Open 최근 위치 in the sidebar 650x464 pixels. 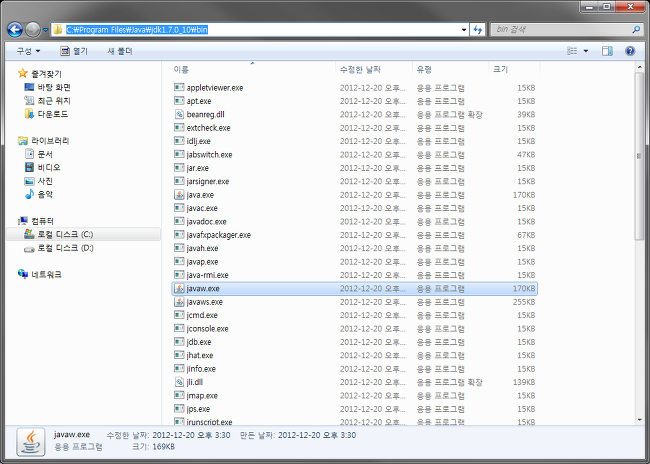pos(47,100)
